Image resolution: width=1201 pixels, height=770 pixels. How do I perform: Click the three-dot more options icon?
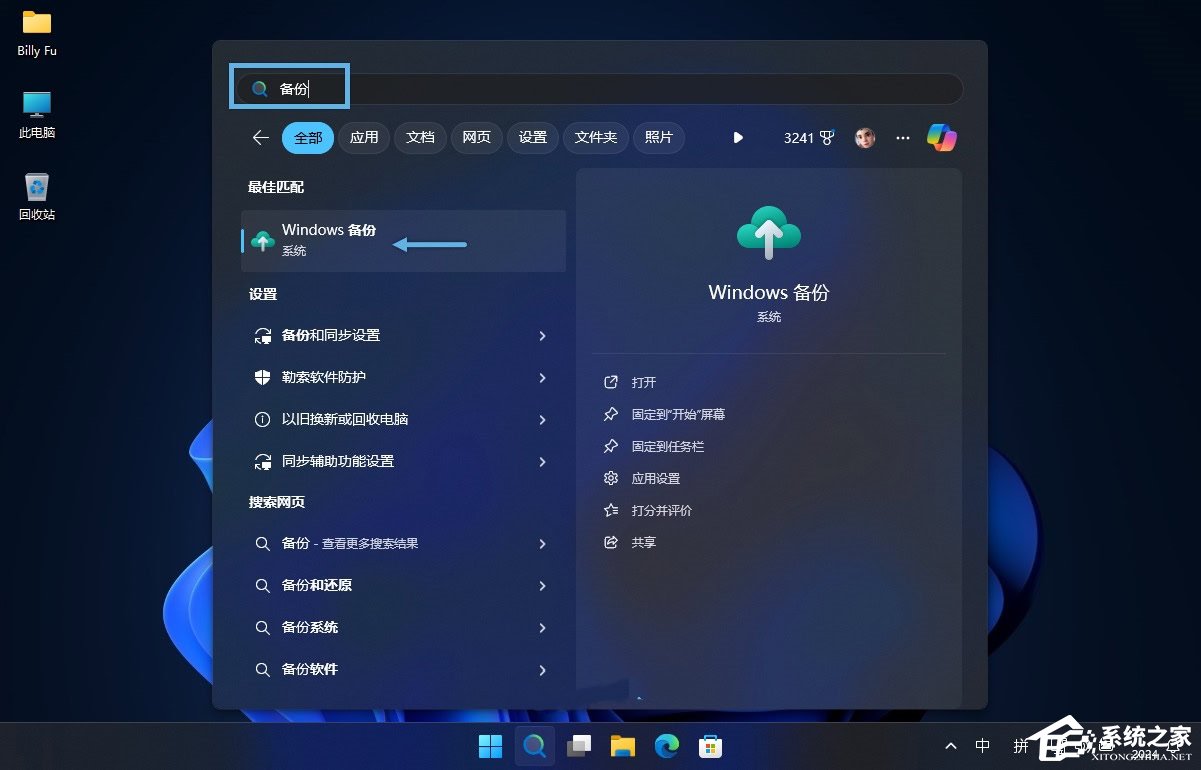point(902,137)
